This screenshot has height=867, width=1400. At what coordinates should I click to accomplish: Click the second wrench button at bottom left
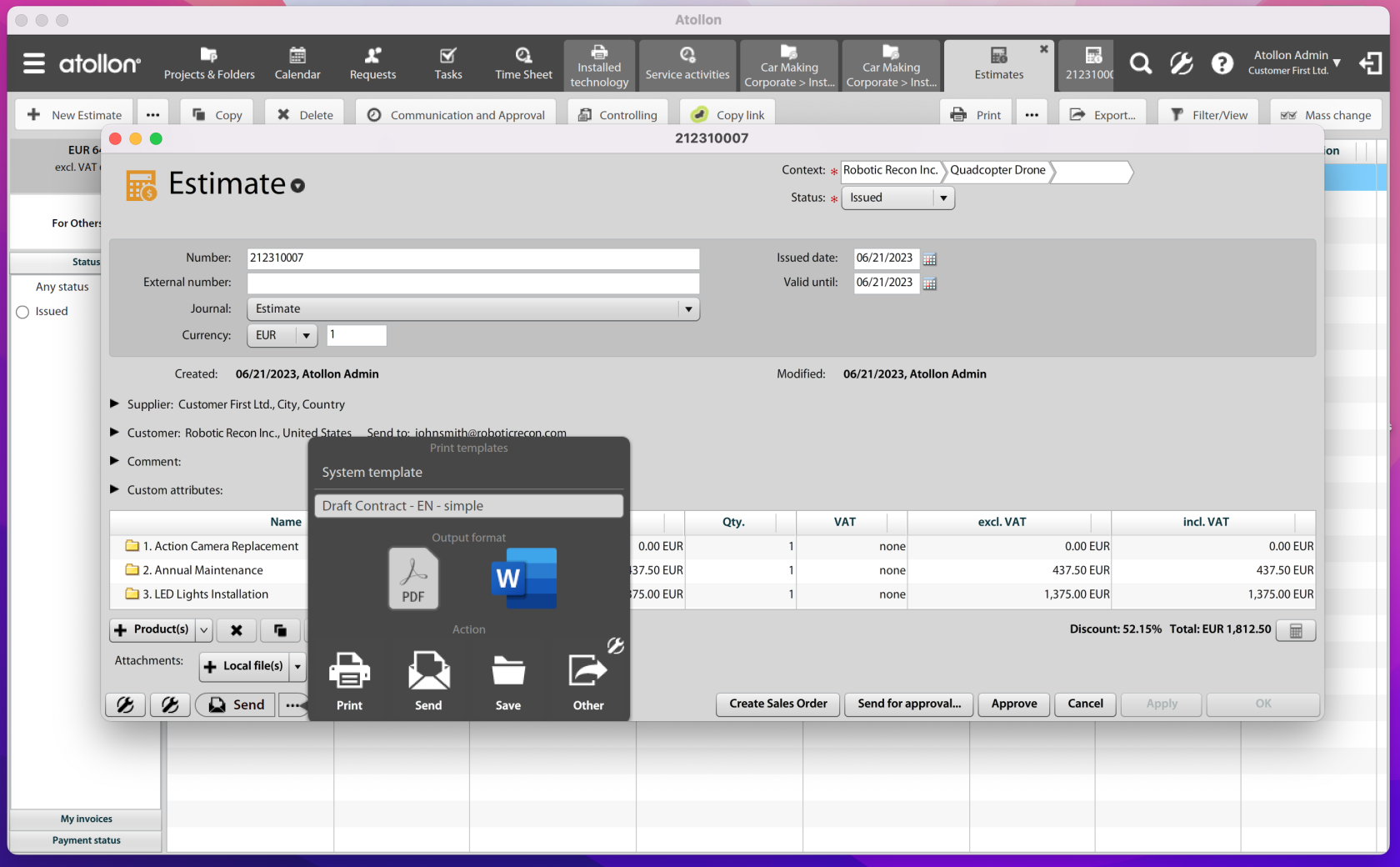coord(170,705)
